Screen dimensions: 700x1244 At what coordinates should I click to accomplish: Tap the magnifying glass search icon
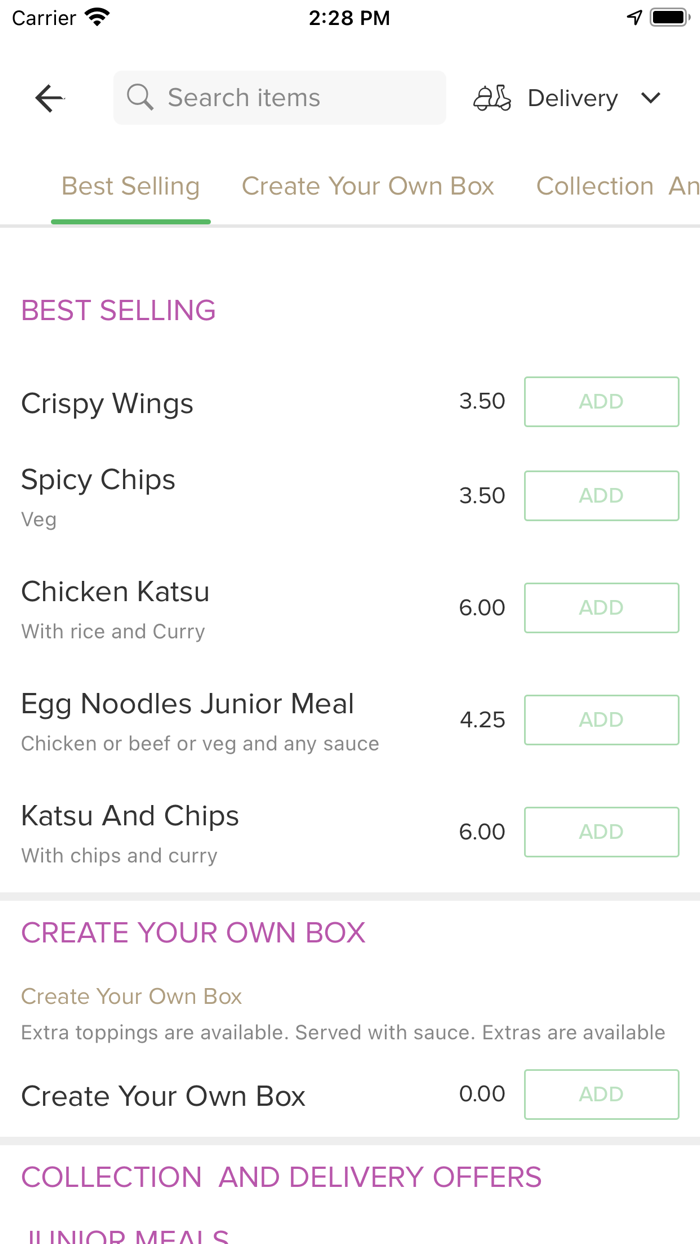click(x=139, y=97)
